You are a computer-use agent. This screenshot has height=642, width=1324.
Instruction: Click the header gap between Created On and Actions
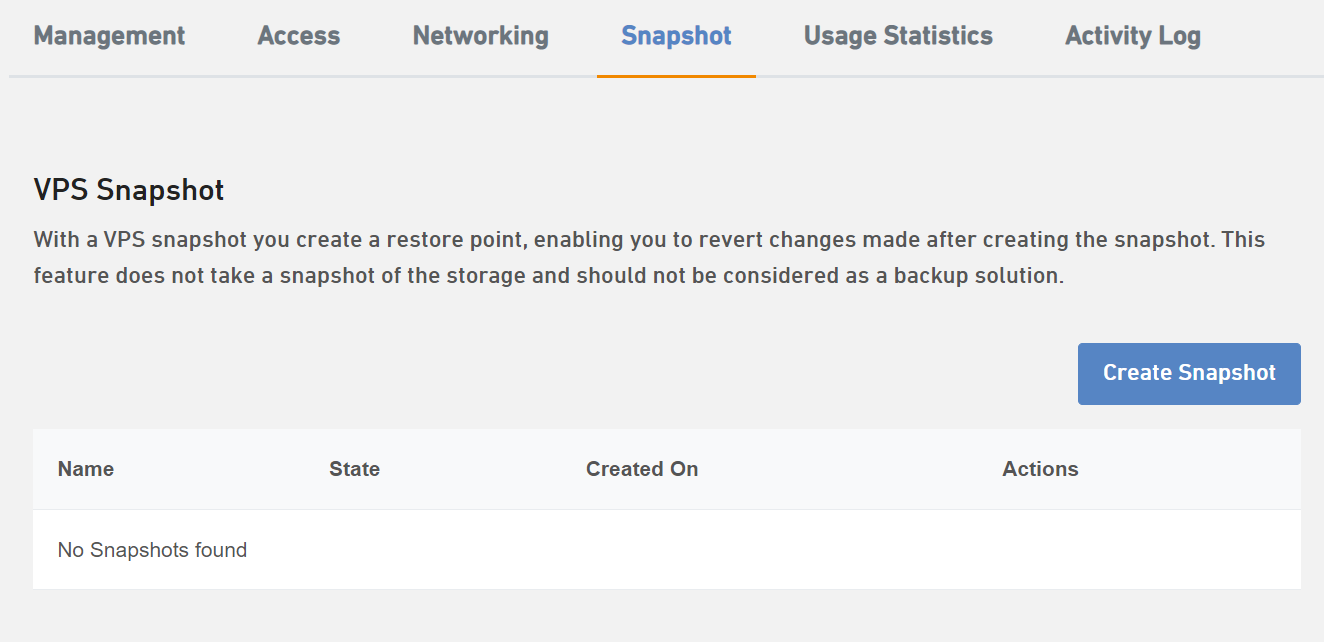[850, 469]
